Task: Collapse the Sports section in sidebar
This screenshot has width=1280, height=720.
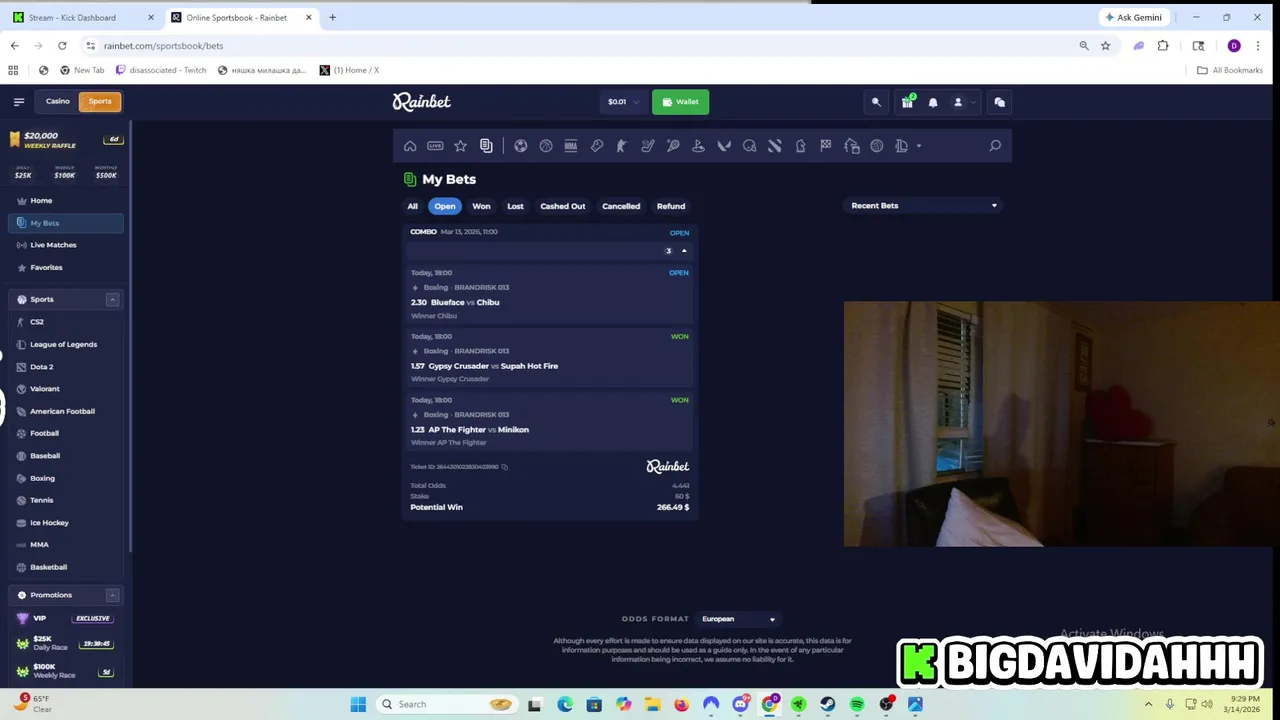Action: tap(112, 299)
